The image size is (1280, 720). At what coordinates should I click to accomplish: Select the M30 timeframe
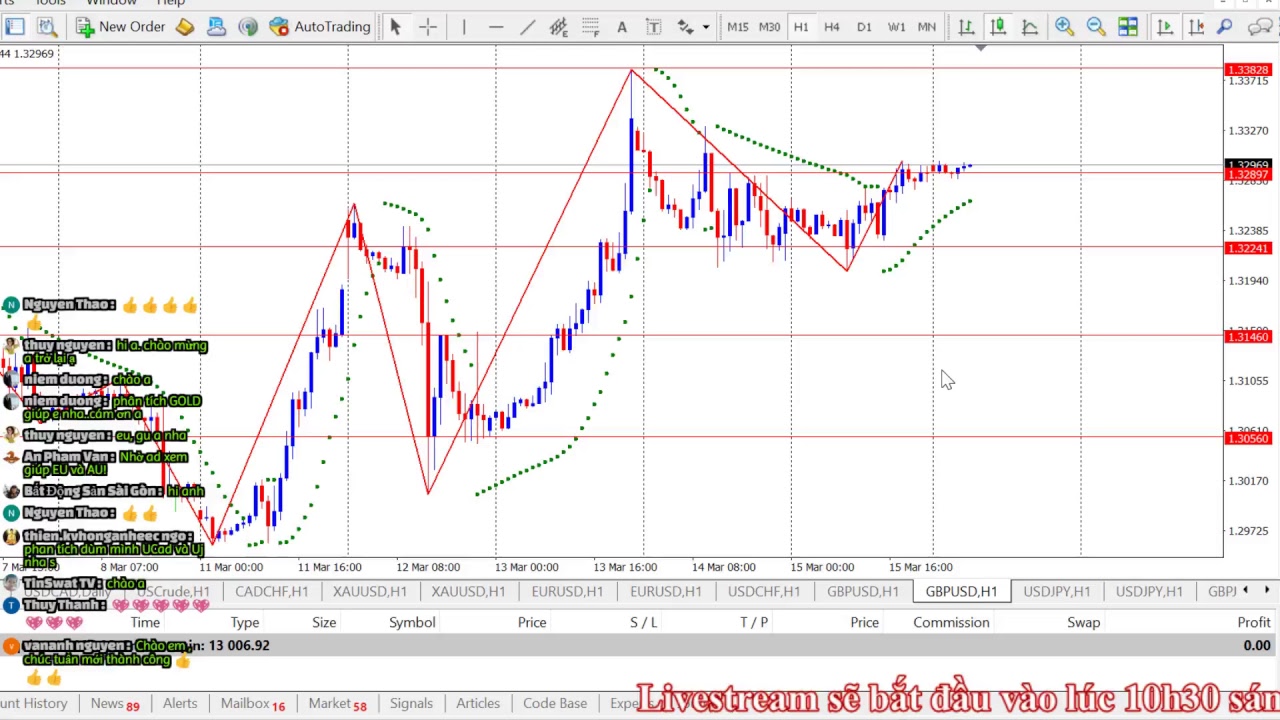(769, 27)
